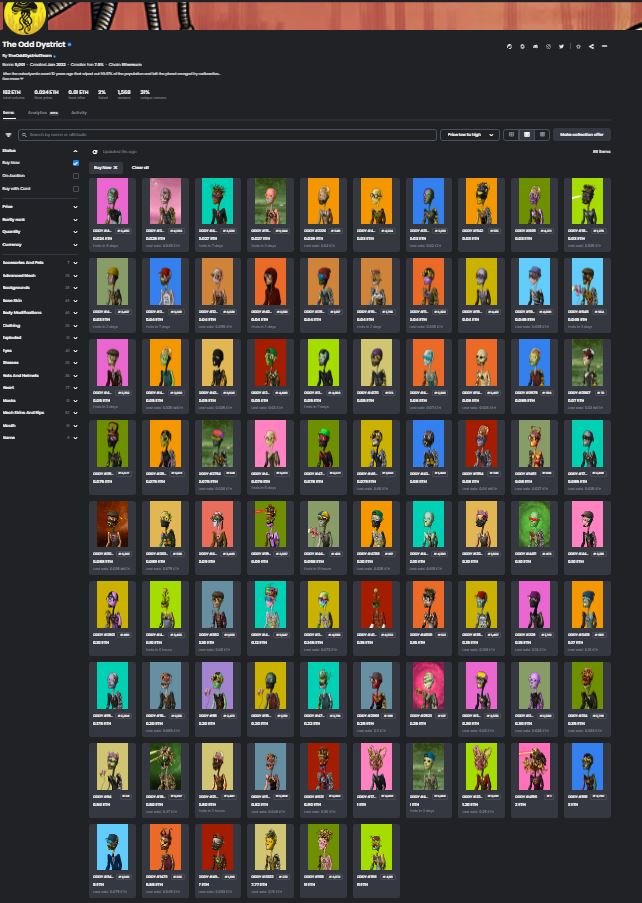Expand the Price filter section

pyautogui.click(x=40, y=206)
